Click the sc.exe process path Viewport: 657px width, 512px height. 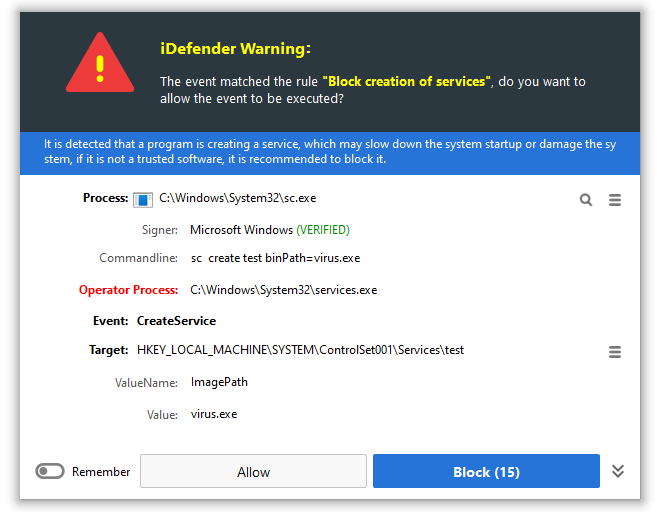click(238, 198)
